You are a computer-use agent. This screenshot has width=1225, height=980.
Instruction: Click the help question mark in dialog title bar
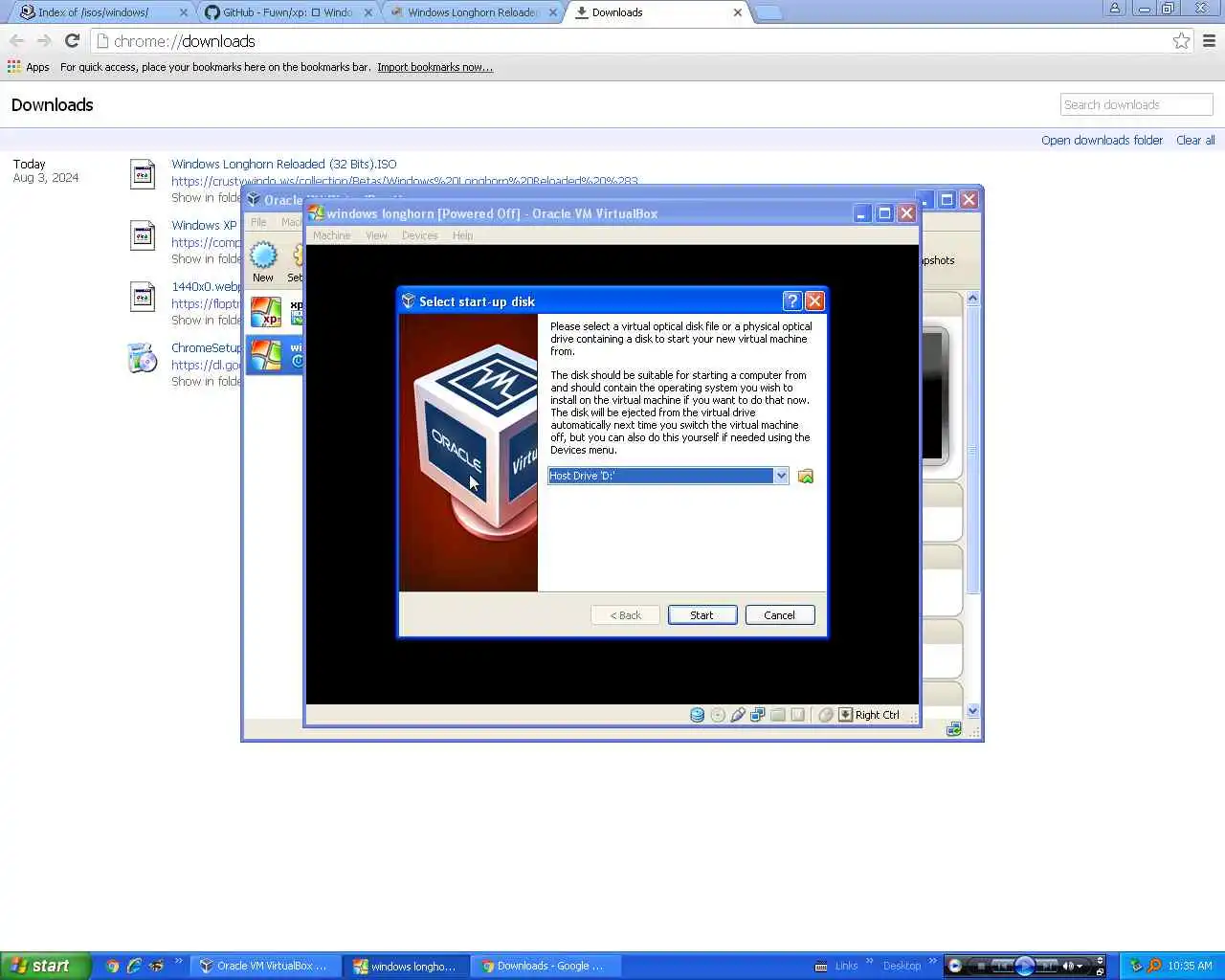coord(791,301)
